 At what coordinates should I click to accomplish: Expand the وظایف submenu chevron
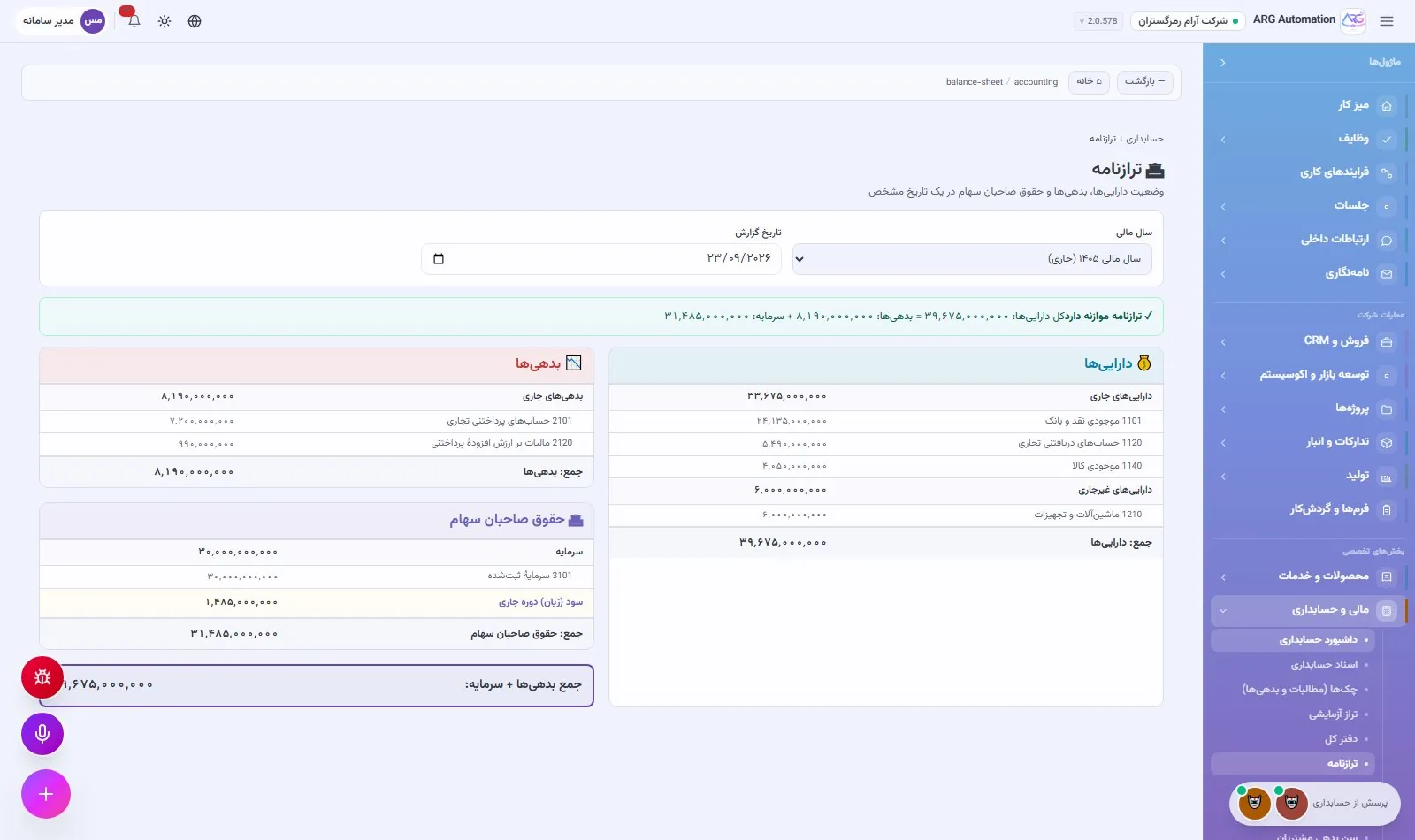click(1222, 140)
